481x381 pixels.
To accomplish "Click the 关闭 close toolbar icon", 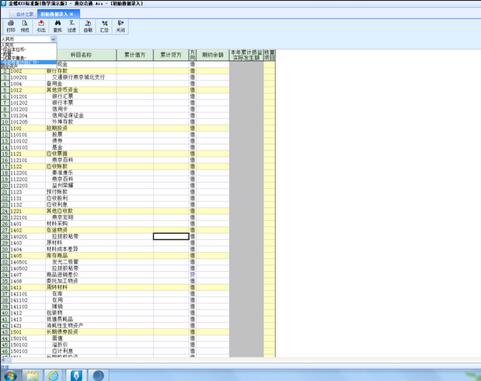I will (x=121, y=26).
